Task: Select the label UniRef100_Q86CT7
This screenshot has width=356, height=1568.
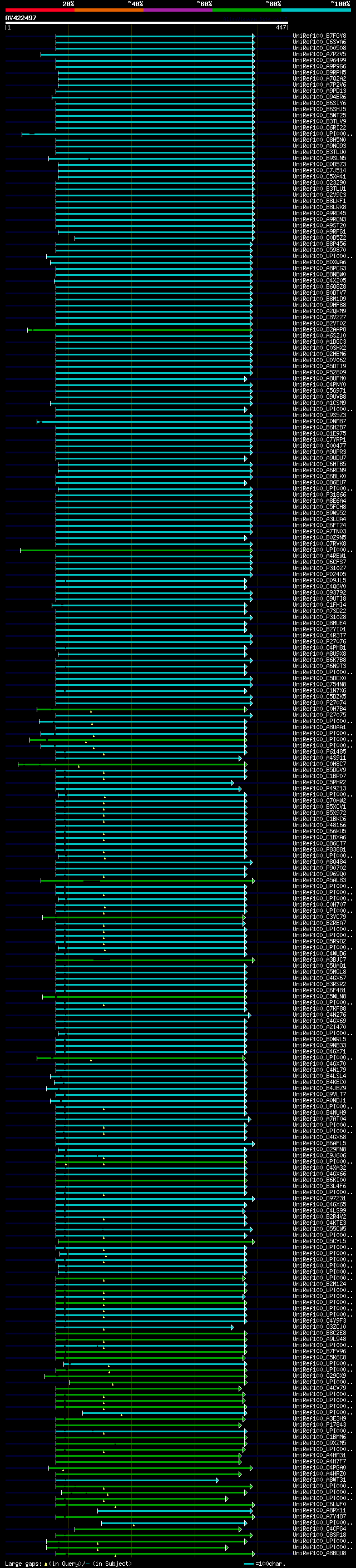Action: tap(319, 844)
